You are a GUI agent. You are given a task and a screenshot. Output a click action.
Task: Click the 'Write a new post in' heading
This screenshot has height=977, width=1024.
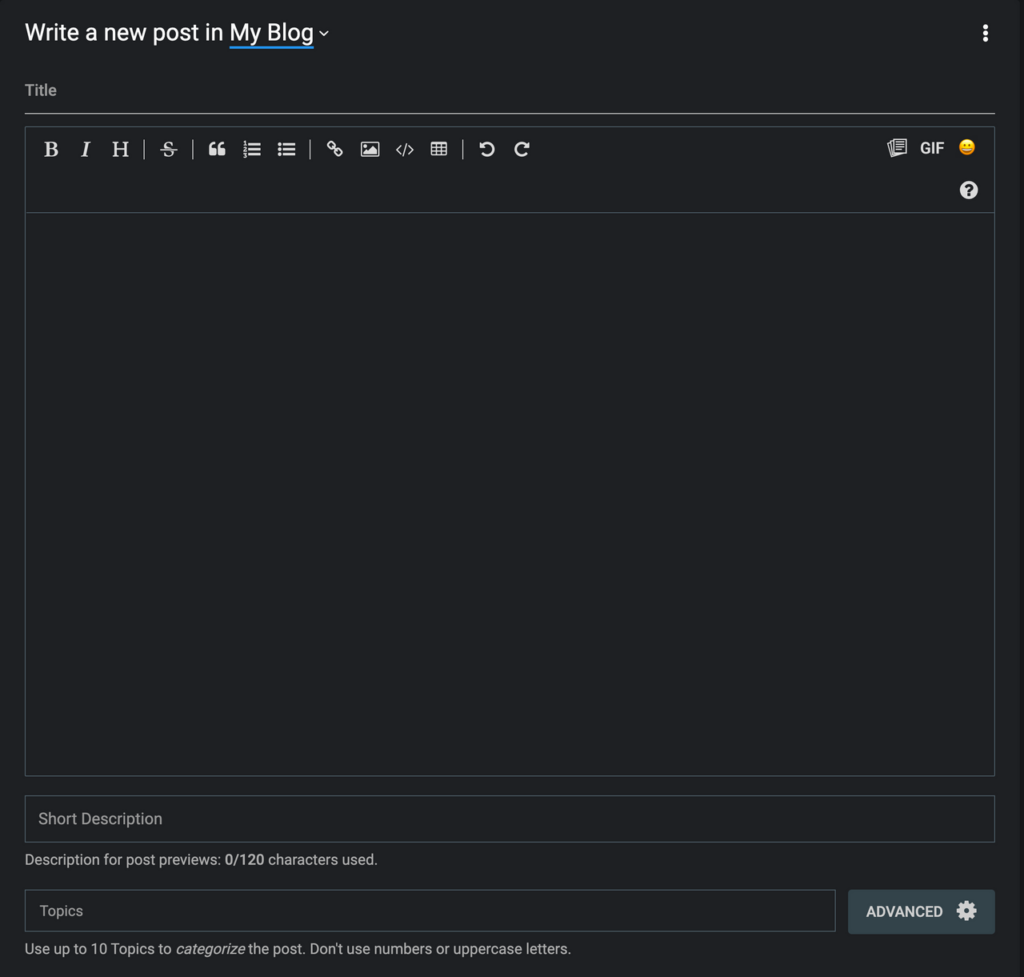(x=124, y=33)
